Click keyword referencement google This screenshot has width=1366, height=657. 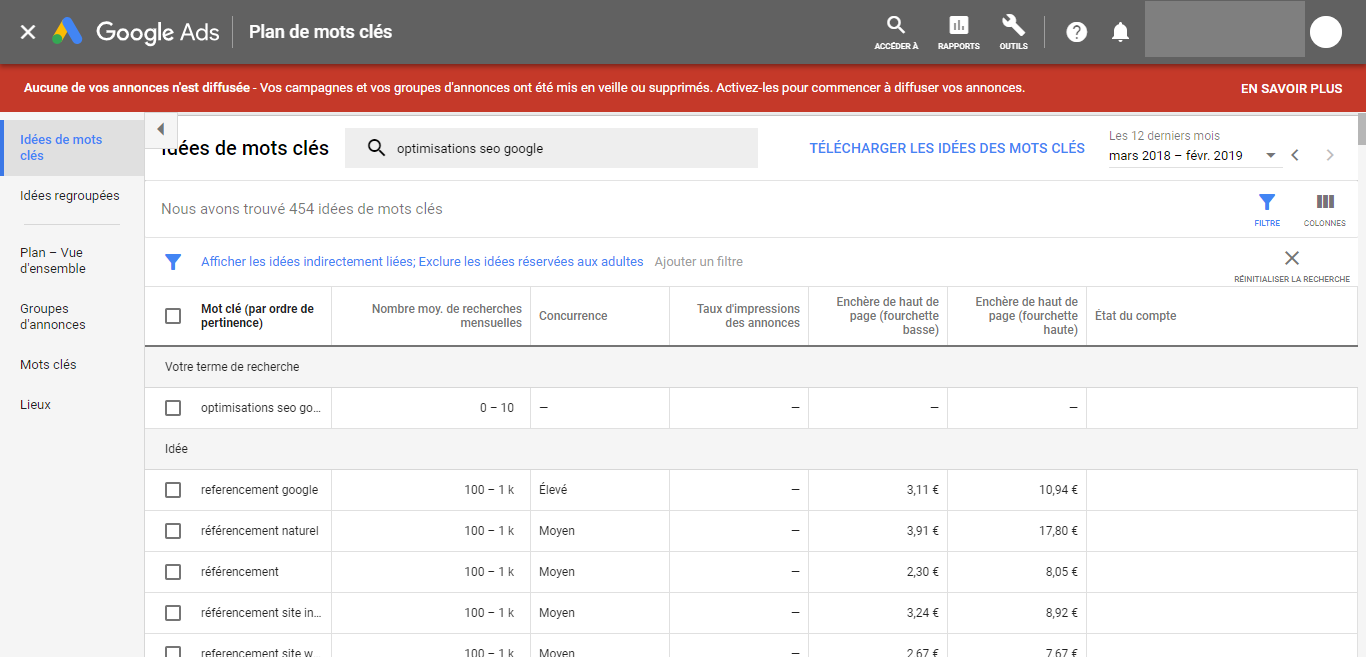[x=259, y=490]
